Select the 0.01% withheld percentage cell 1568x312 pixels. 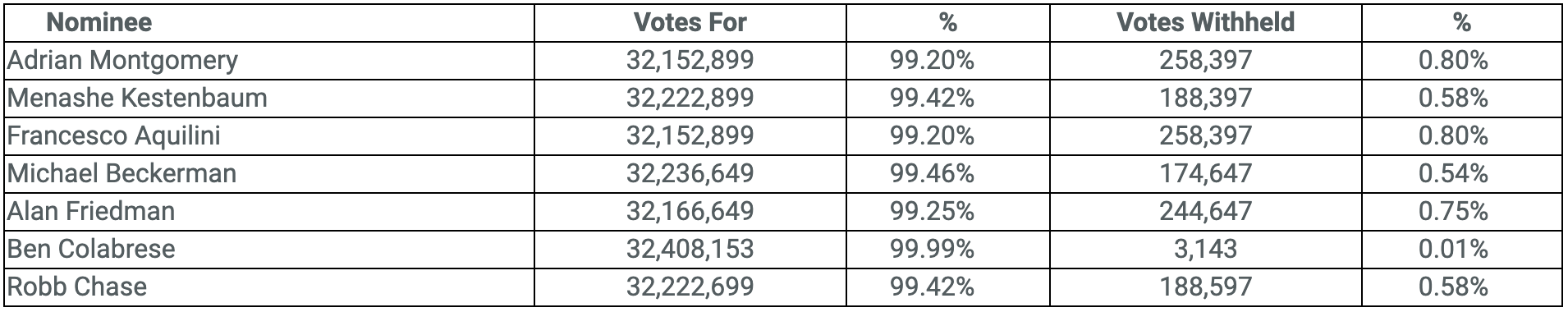(x=1453, y=249)
